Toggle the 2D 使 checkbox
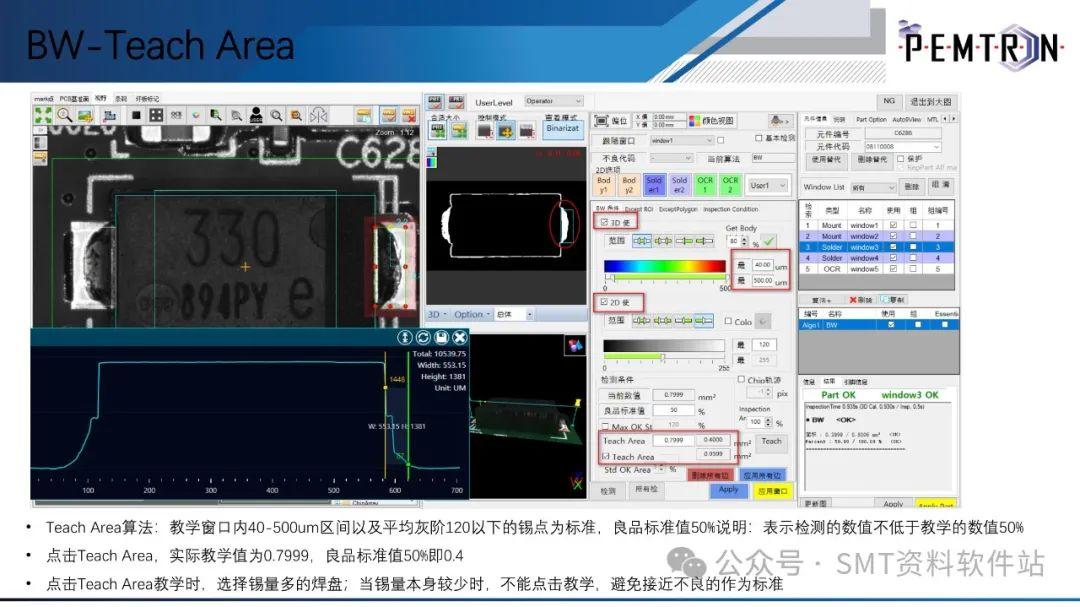This screenshot has height=607, width=1080. [x=604, y=303]
